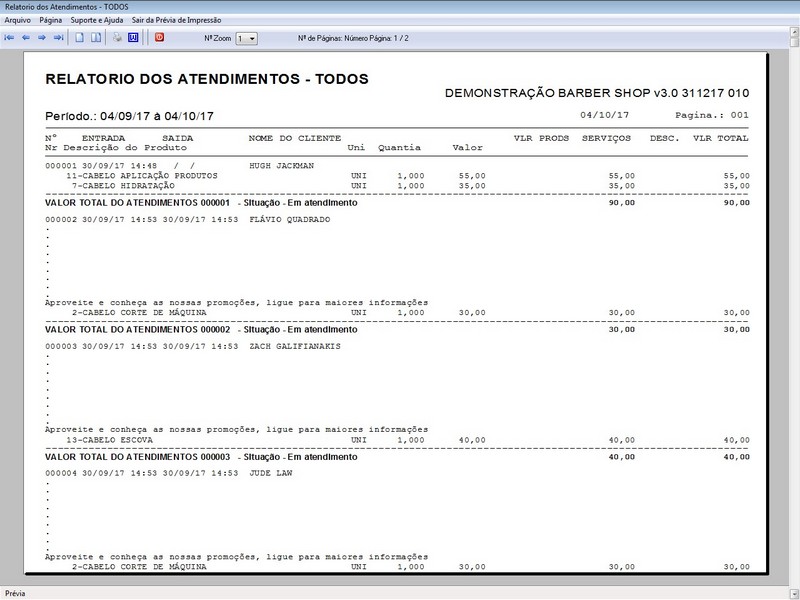Screen dimensions: 800x600
Task: Click client name JUDE LAW
Action: tap(271, 473)
